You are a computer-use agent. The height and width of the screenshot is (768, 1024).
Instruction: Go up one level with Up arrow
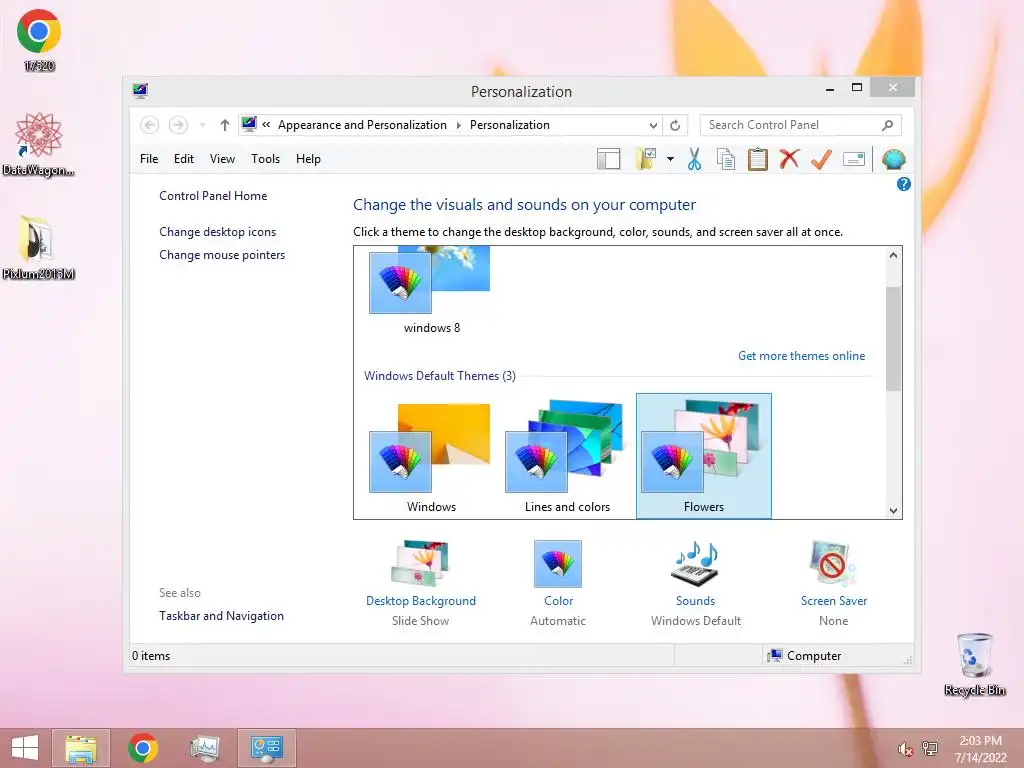tap(225, 125)
